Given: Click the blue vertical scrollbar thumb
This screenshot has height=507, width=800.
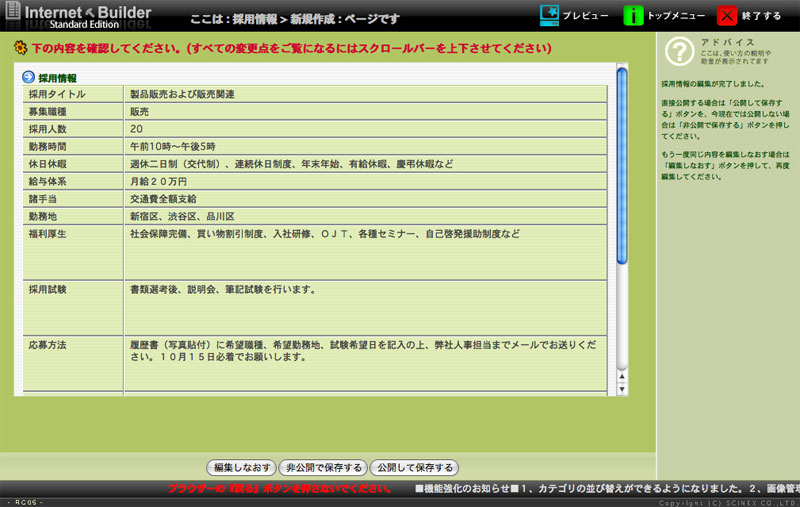Looking at the screenshot, I should 621,165.
